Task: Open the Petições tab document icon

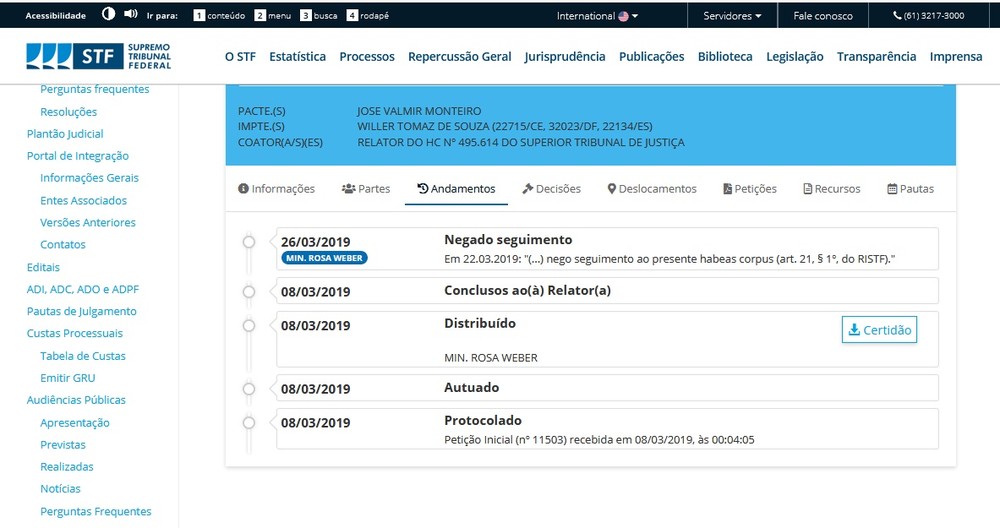Action: 749,189
